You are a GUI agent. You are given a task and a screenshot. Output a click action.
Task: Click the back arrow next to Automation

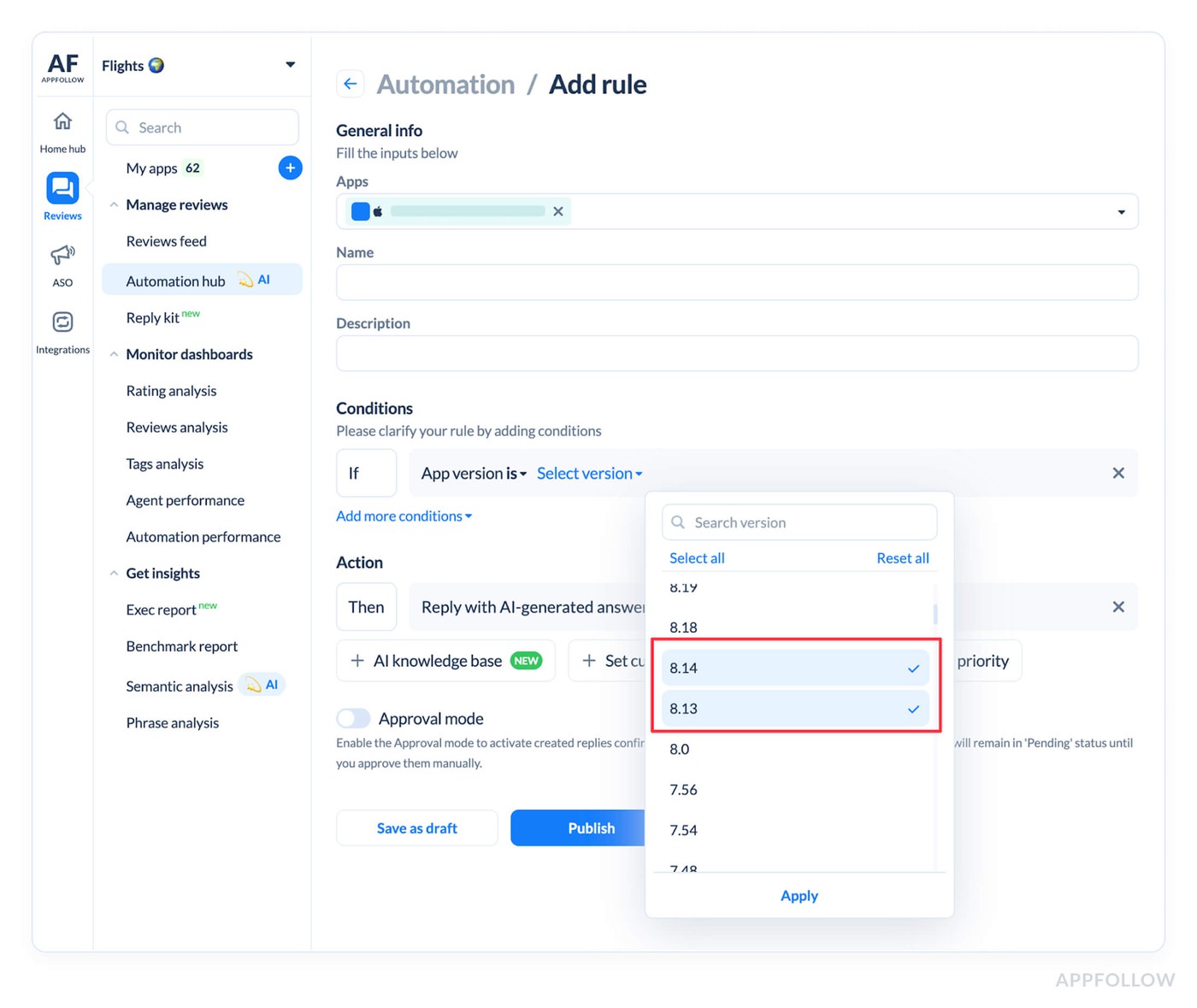point(350,84)
